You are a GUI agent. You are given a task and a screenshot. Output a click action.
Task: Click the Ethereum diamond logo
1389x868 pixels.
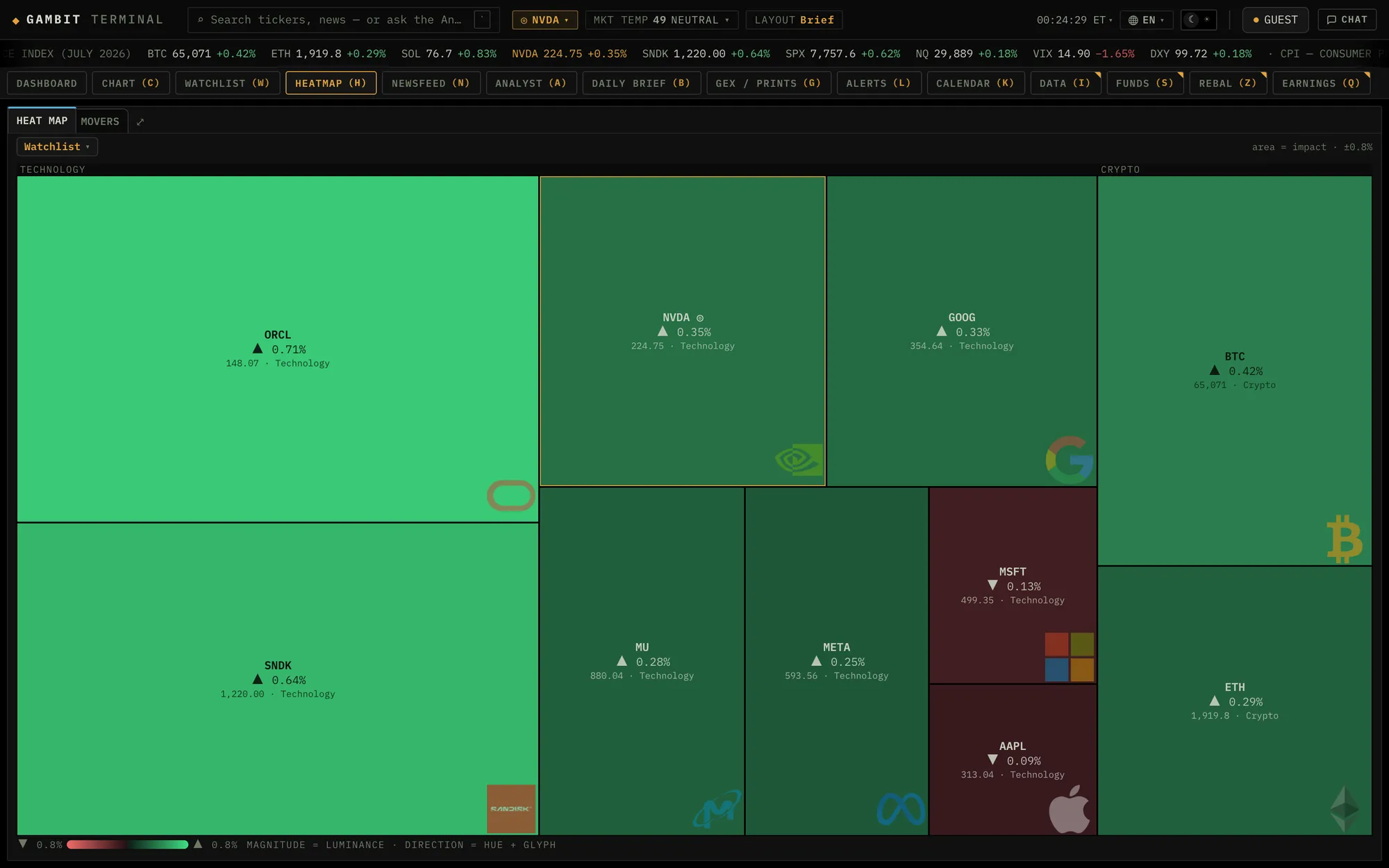coord(1345,809)
